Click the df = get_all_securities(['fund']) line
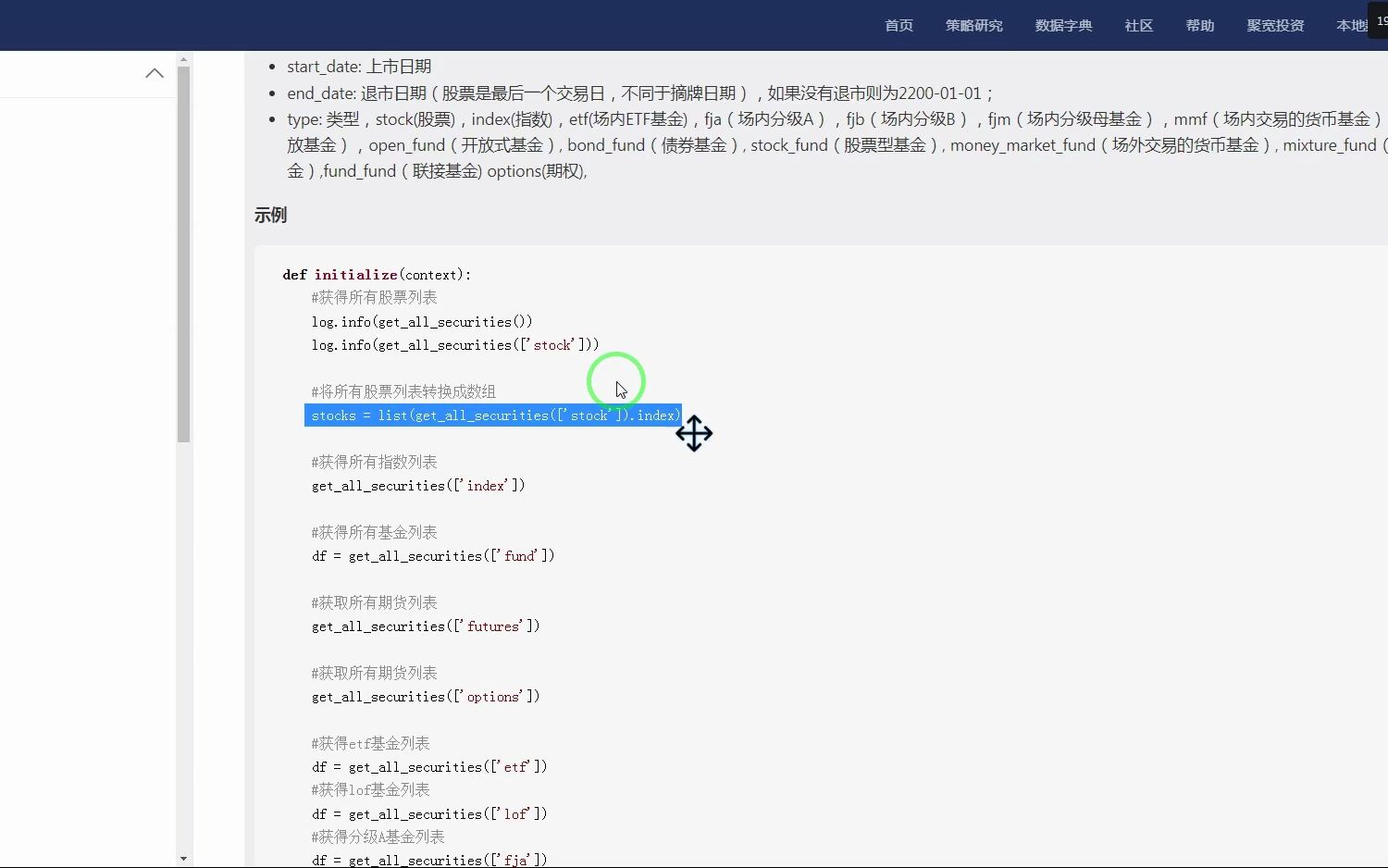 click(433, 556)
